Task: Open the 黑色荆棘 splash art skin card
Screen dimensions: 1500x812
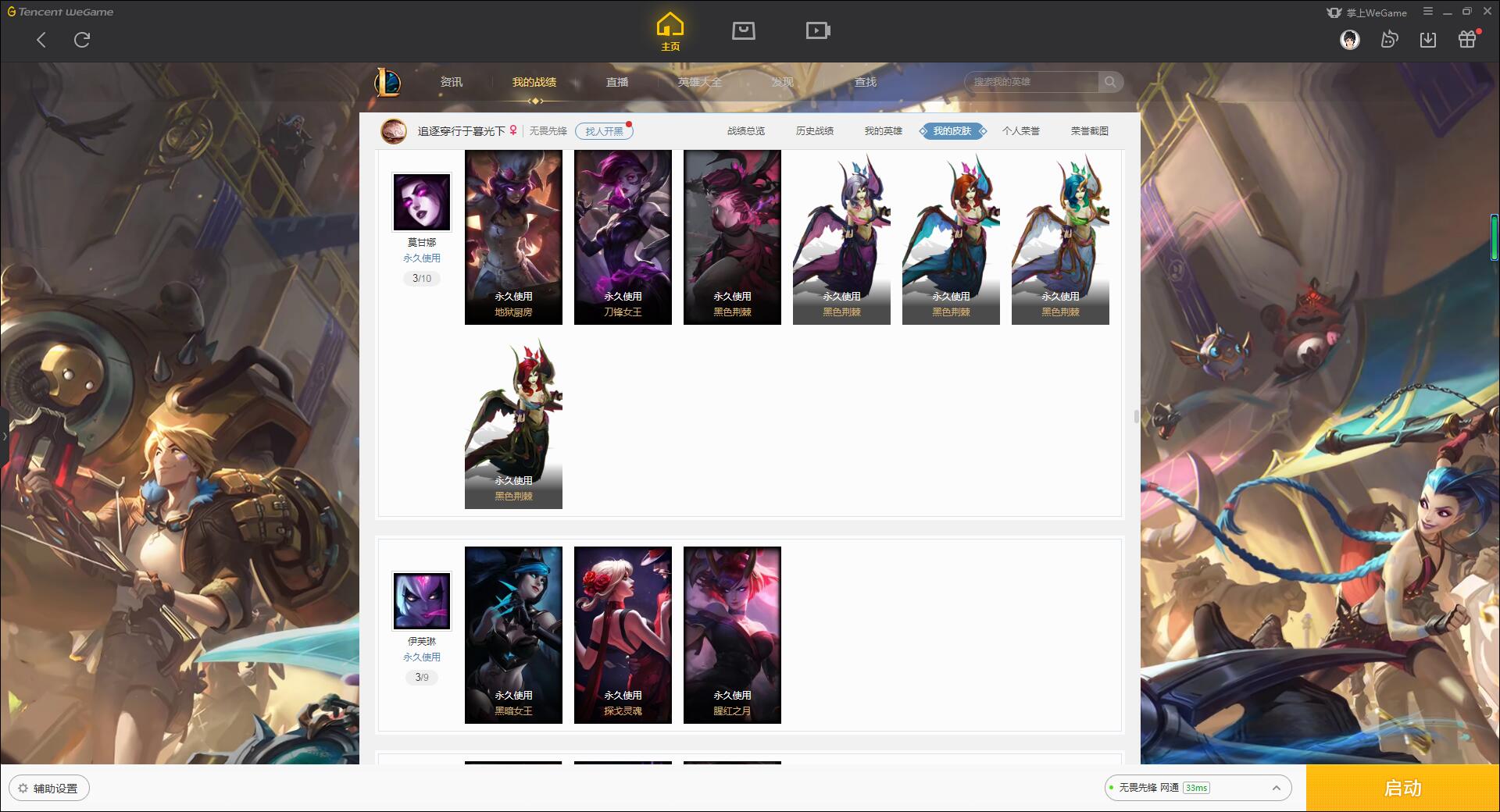Action: 732,237
